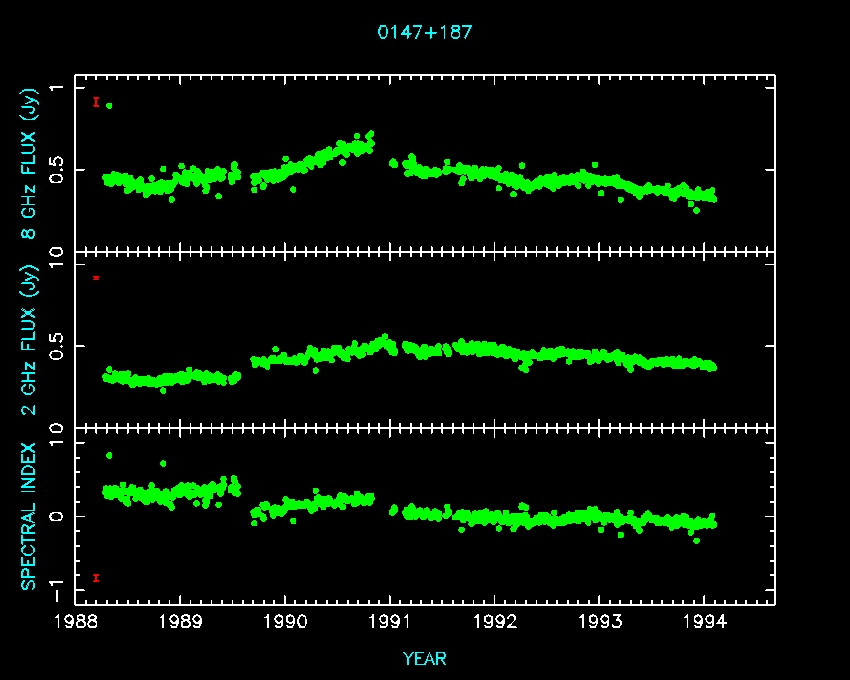The image size is (850, 680).
Task: Click the isolated top-left outlier point in 8 GHz panel
Action: point(109,105)
